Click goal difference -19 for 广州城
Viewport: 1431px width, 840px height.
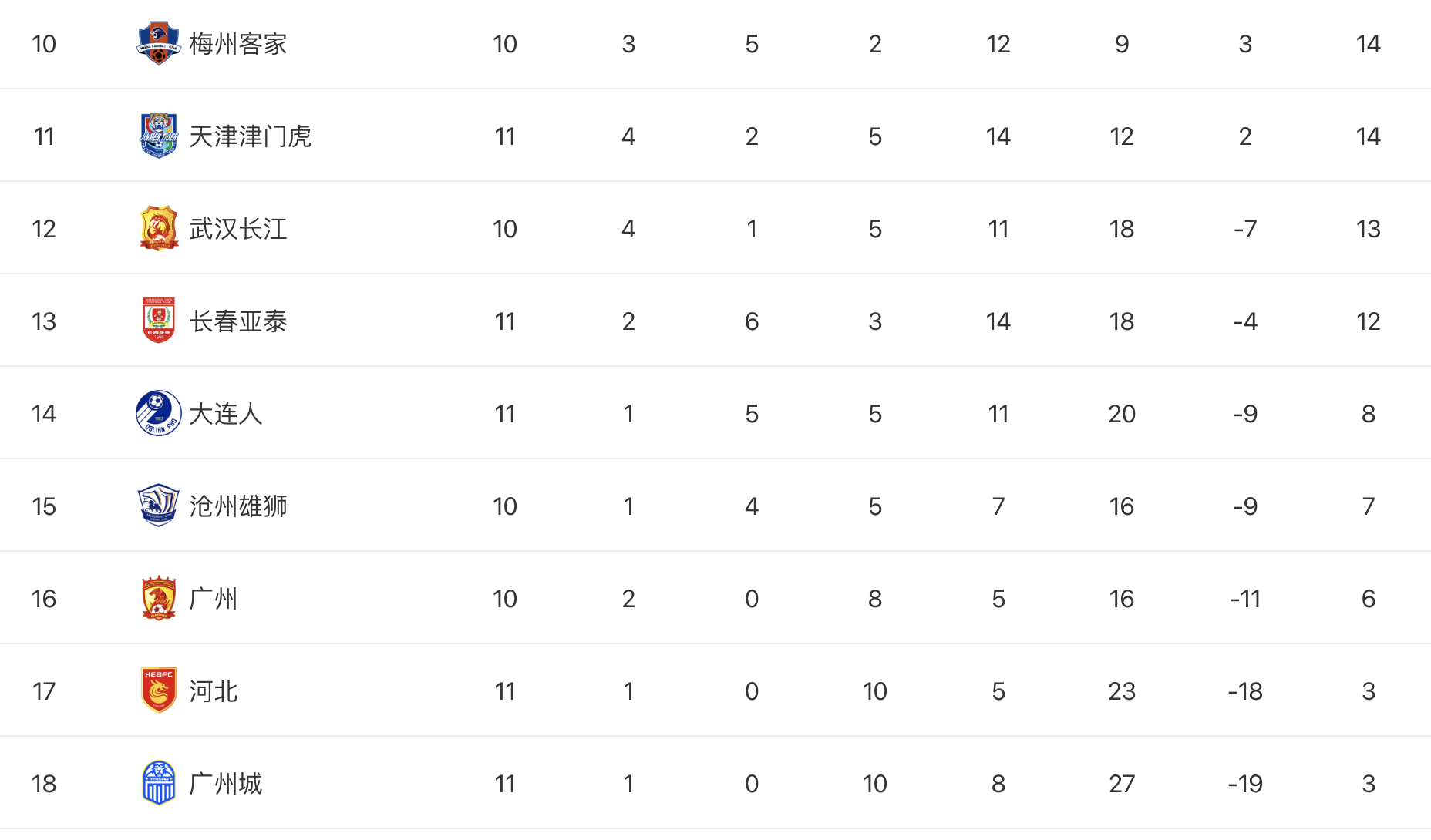(x=1245, y=784)
